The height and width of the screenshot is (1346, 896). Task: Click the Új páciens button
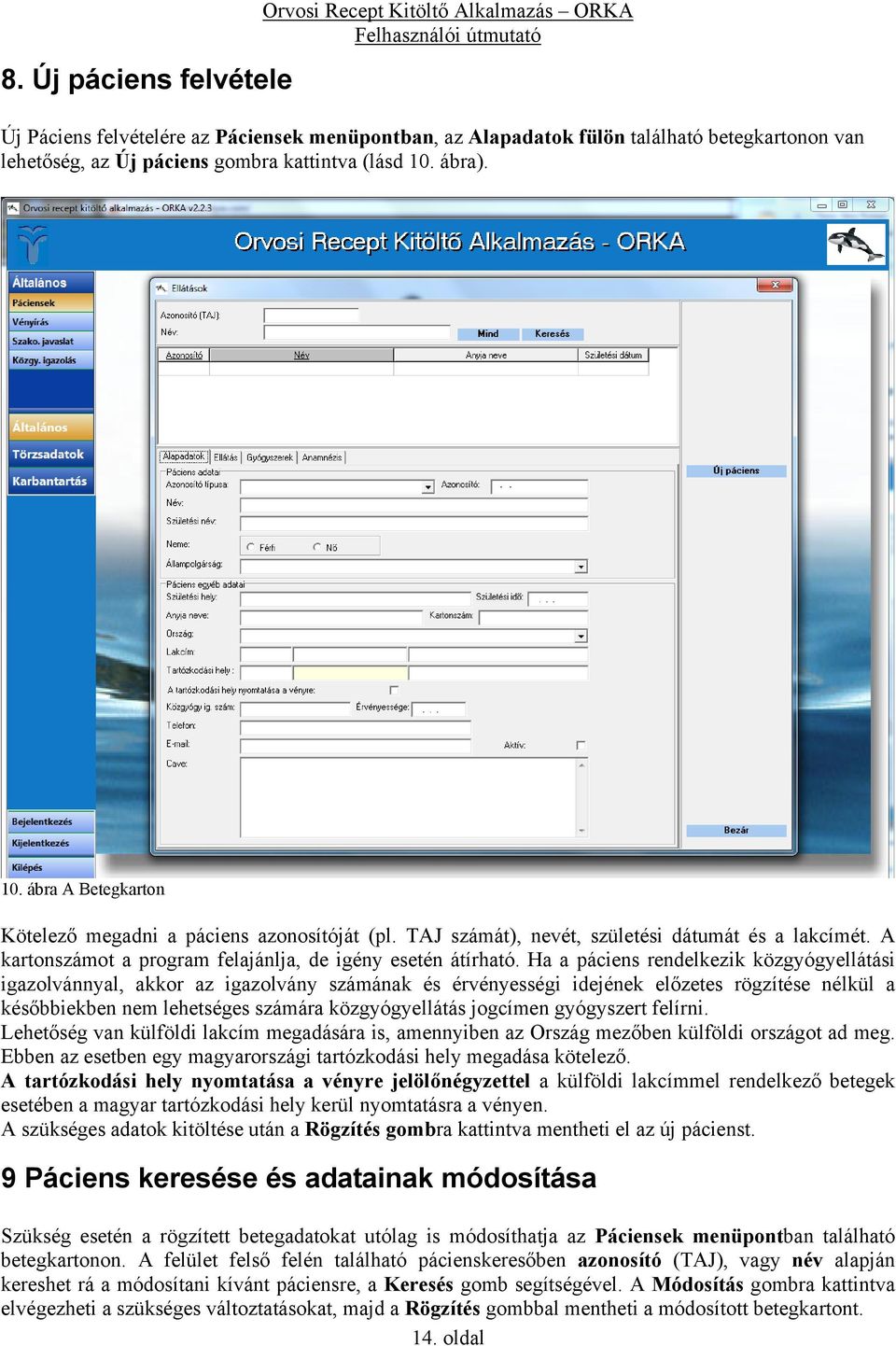pos(736,470)
